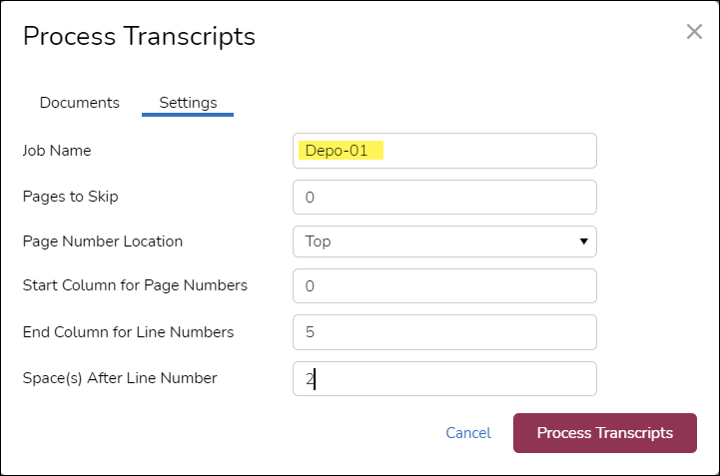The height and width of the screenshot is (476, 720).
Task: Cancel the transcript processing dialog
Action: [x=468, y=433]
